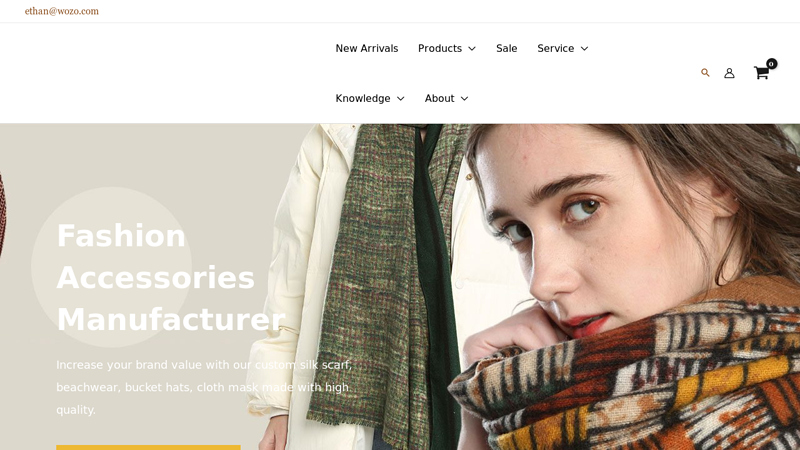Expand the About dropdown chevron
The width and height of the screenshot is (800, 450).
[464, 98]
